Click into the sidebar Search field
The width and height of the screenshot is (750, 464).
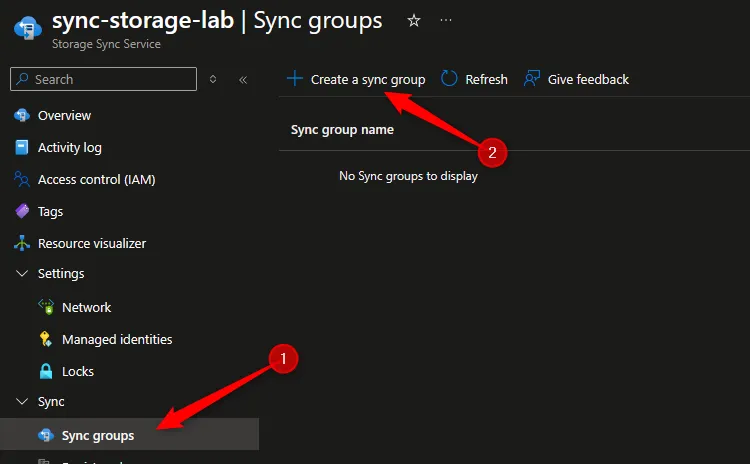coord(103,79)
